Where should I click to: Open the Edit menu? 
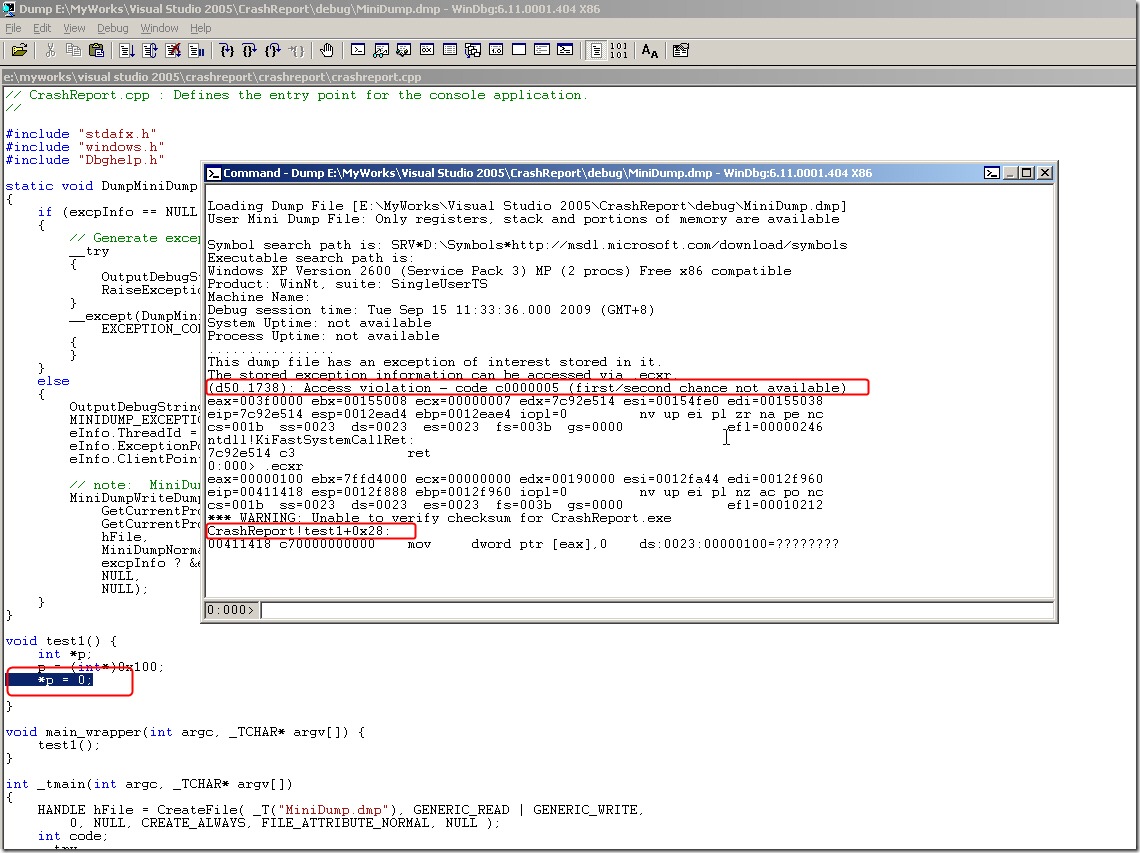tap(42, 28)
